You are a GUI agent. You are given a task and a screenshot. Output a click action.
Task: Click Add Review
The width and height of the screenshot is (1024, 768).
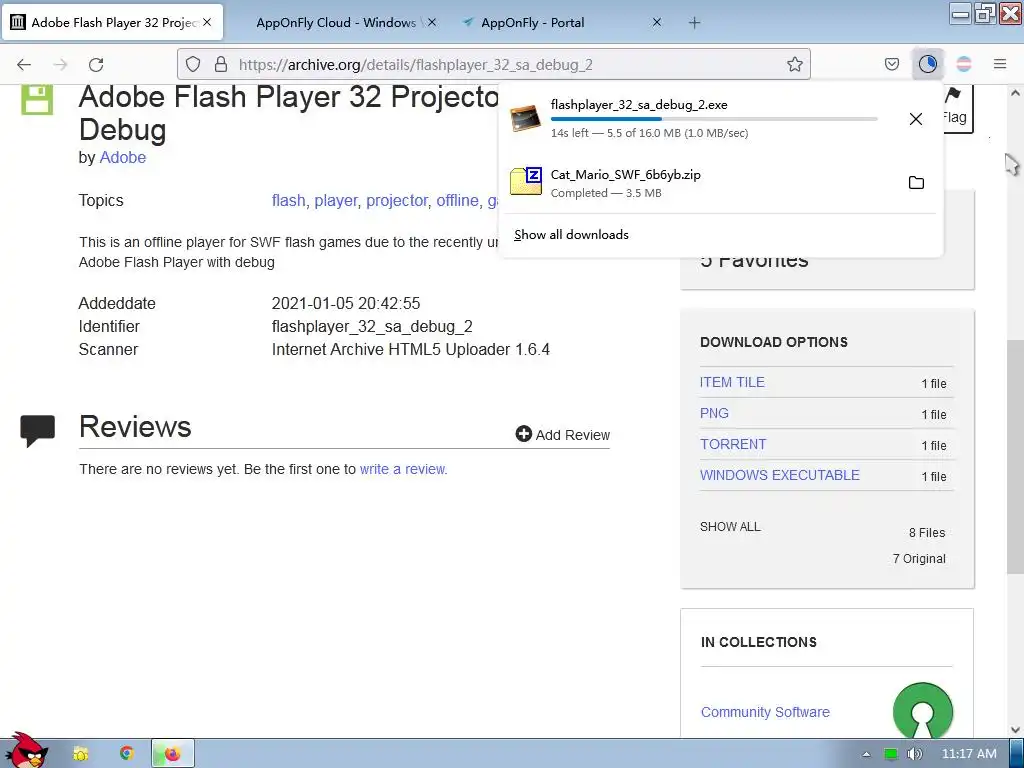[x=562, y=434]
